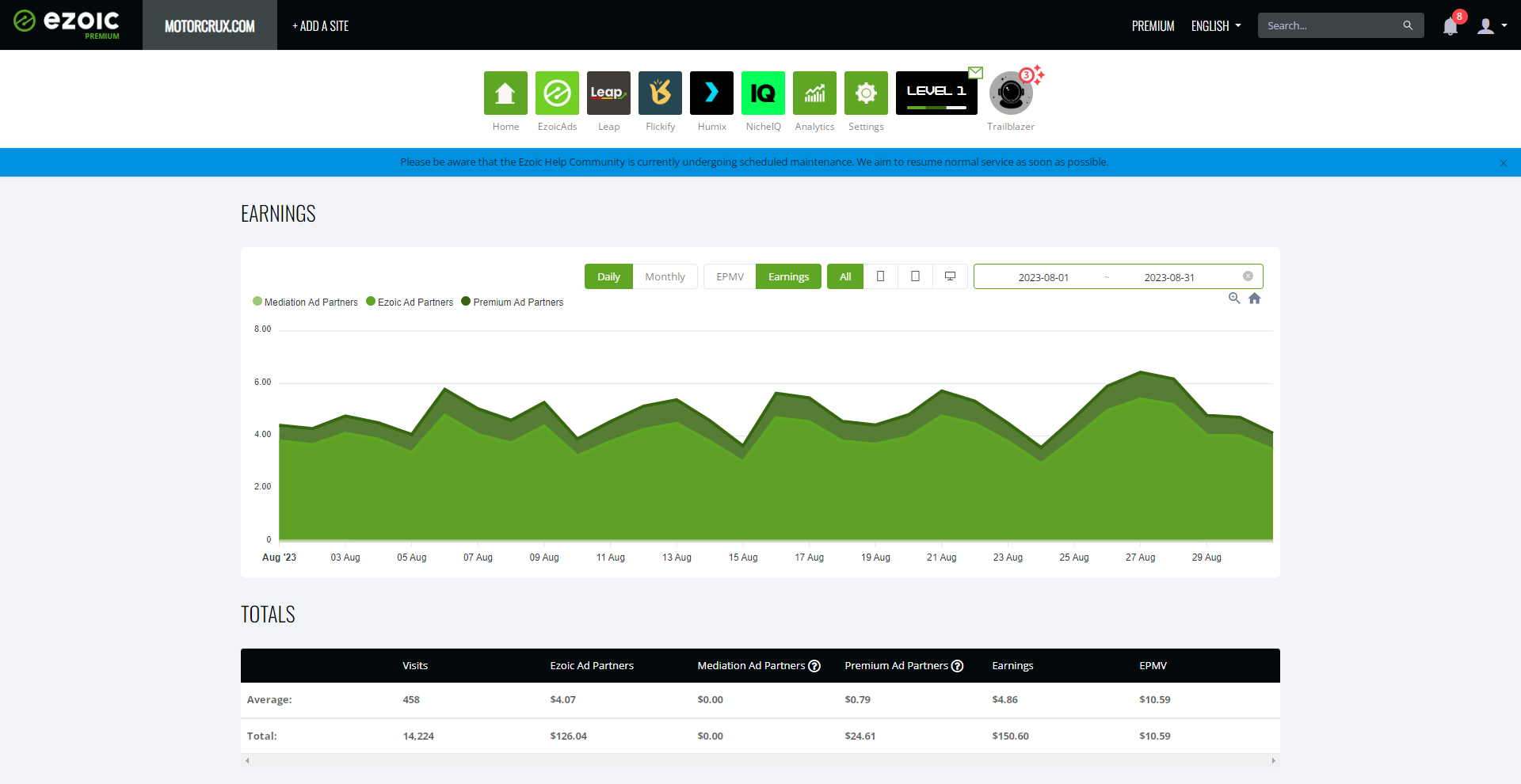The width and height of the screenshot is (1521, 784).
Task: Open the notifications bell
Action: [x=1450, y=26]
